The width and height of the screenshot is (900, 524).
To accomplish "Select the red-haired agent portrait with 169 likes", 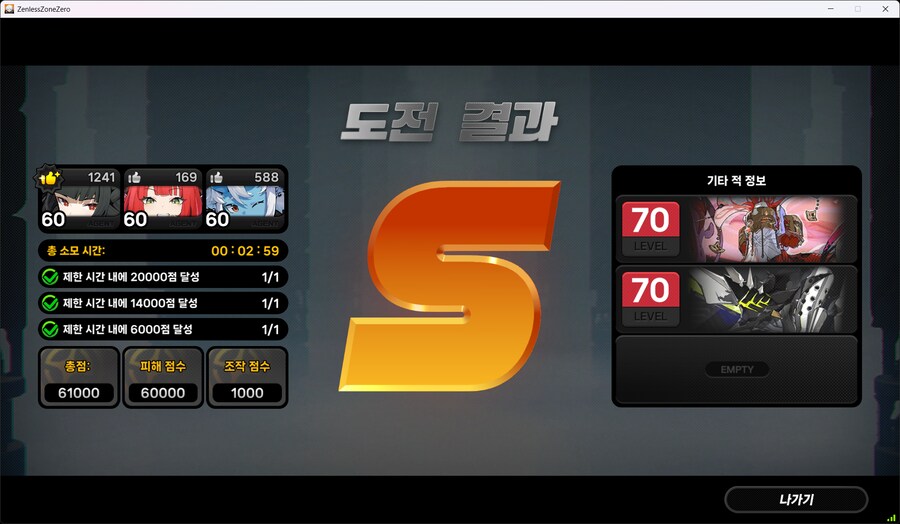I will click(163, 199).
